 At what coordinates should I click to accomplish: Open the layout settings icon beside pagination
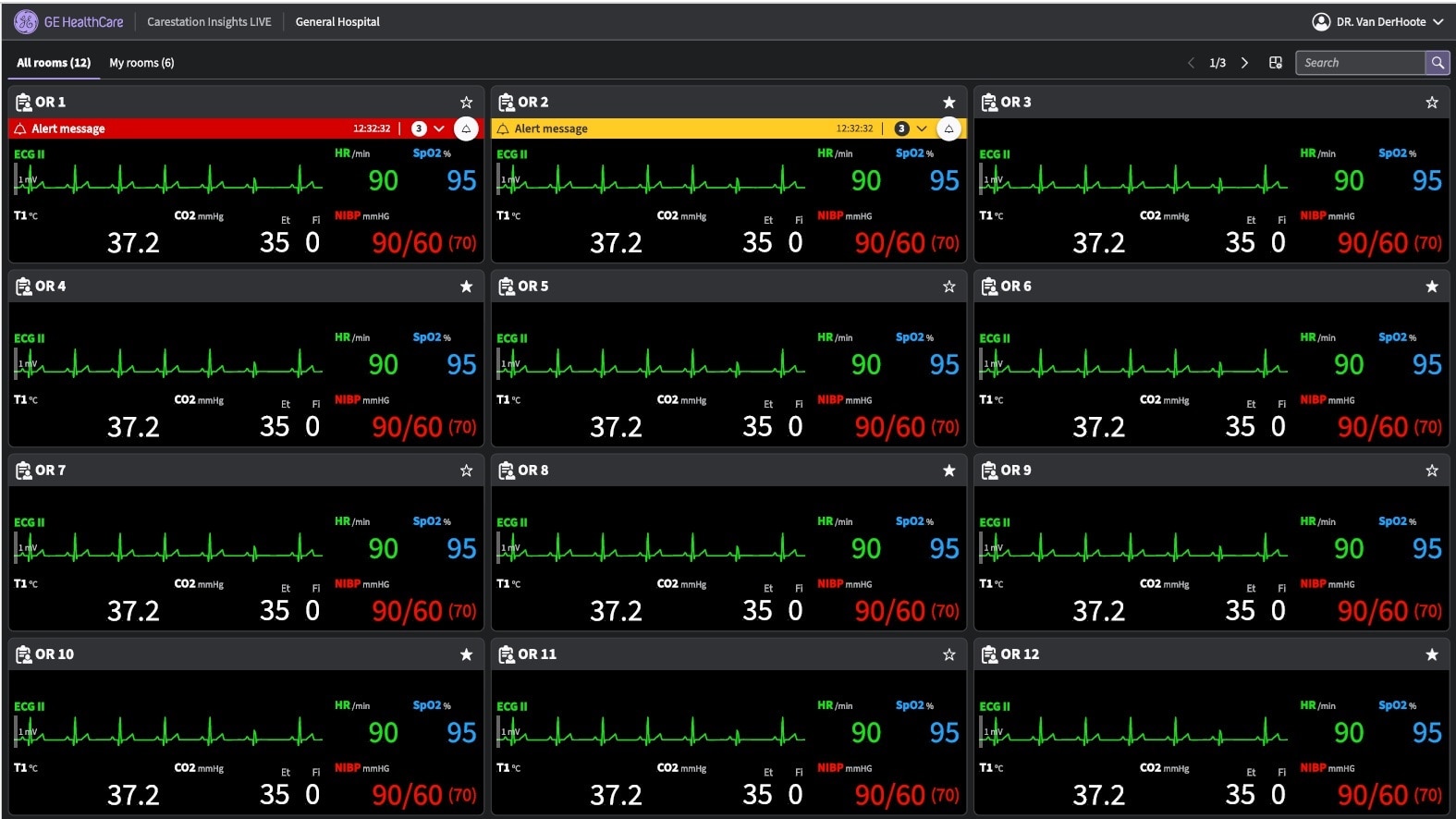tap(1276, 63)
